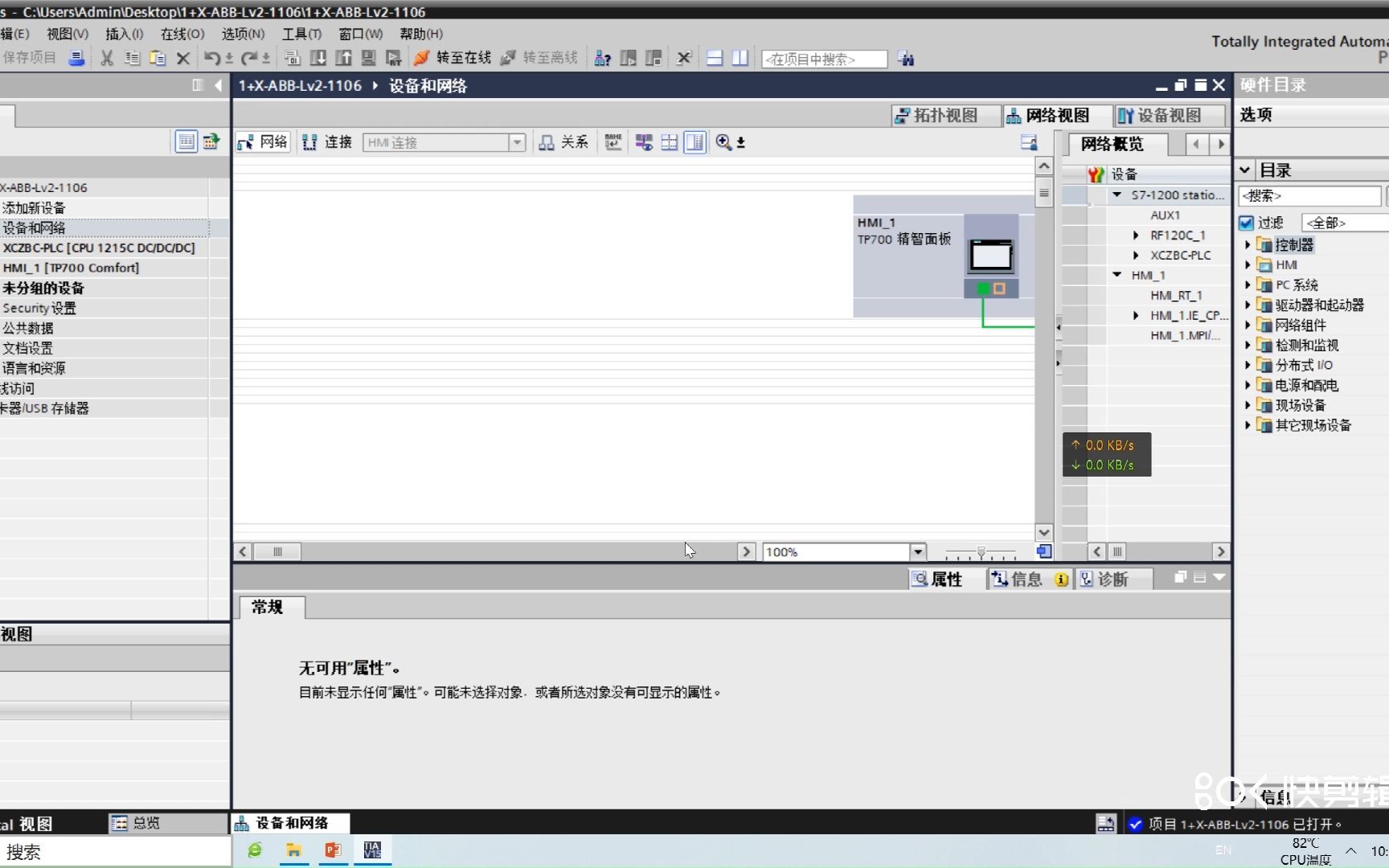Screen dimensions: 1389x868
Task: Click the Cross-references icon with X
Action: point(684,58)
